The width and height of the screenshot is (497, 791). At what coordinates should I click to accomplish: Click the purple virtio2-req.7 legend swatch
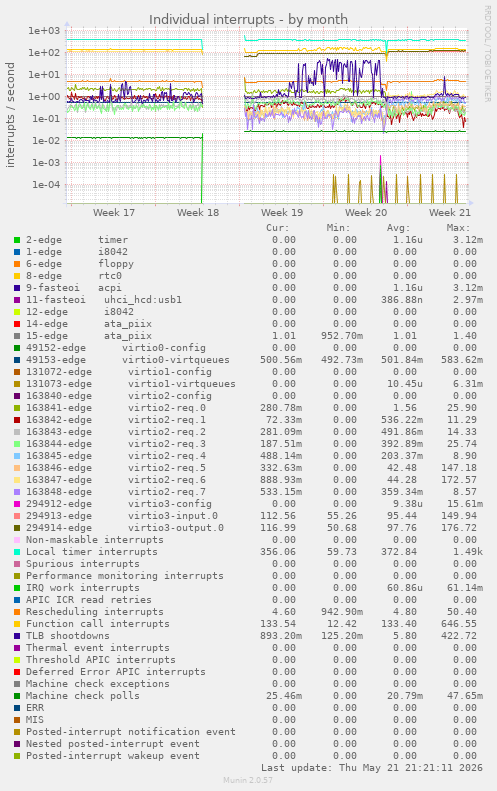[x=17, y=492]
